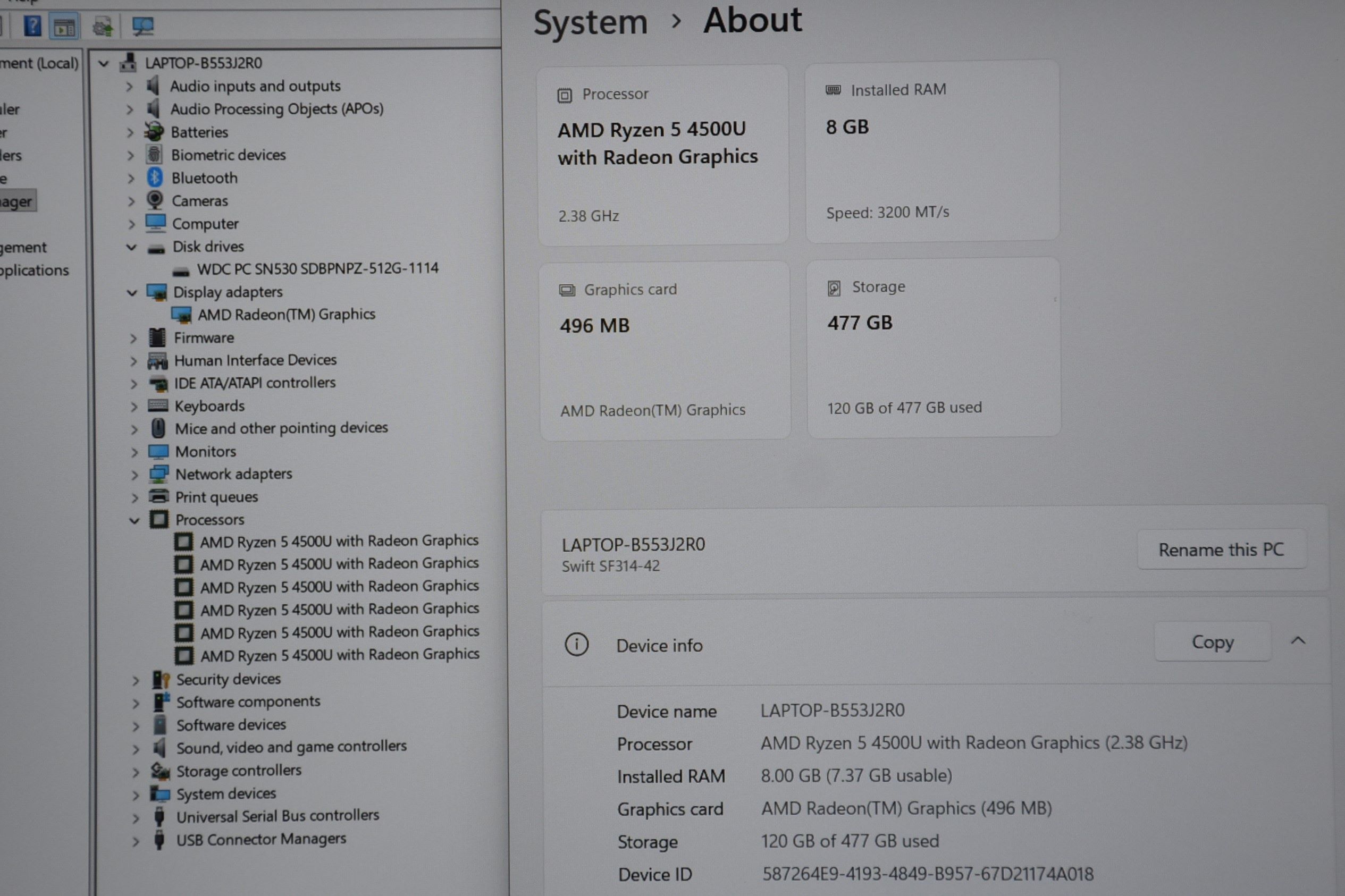Viewport: 1345px width, 896px height.
Task: Click the Device ID value text
Action: 927,874
